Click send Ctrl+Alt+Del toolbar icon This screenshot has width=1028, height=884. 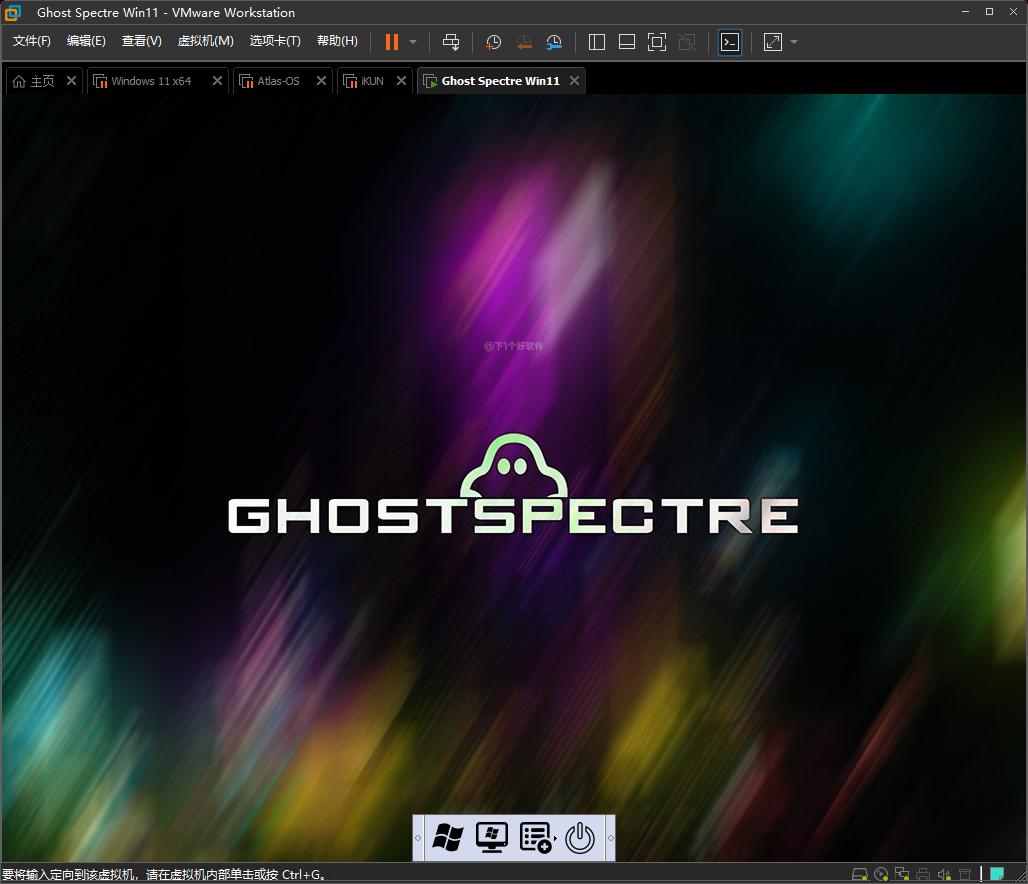pos(451,42)
